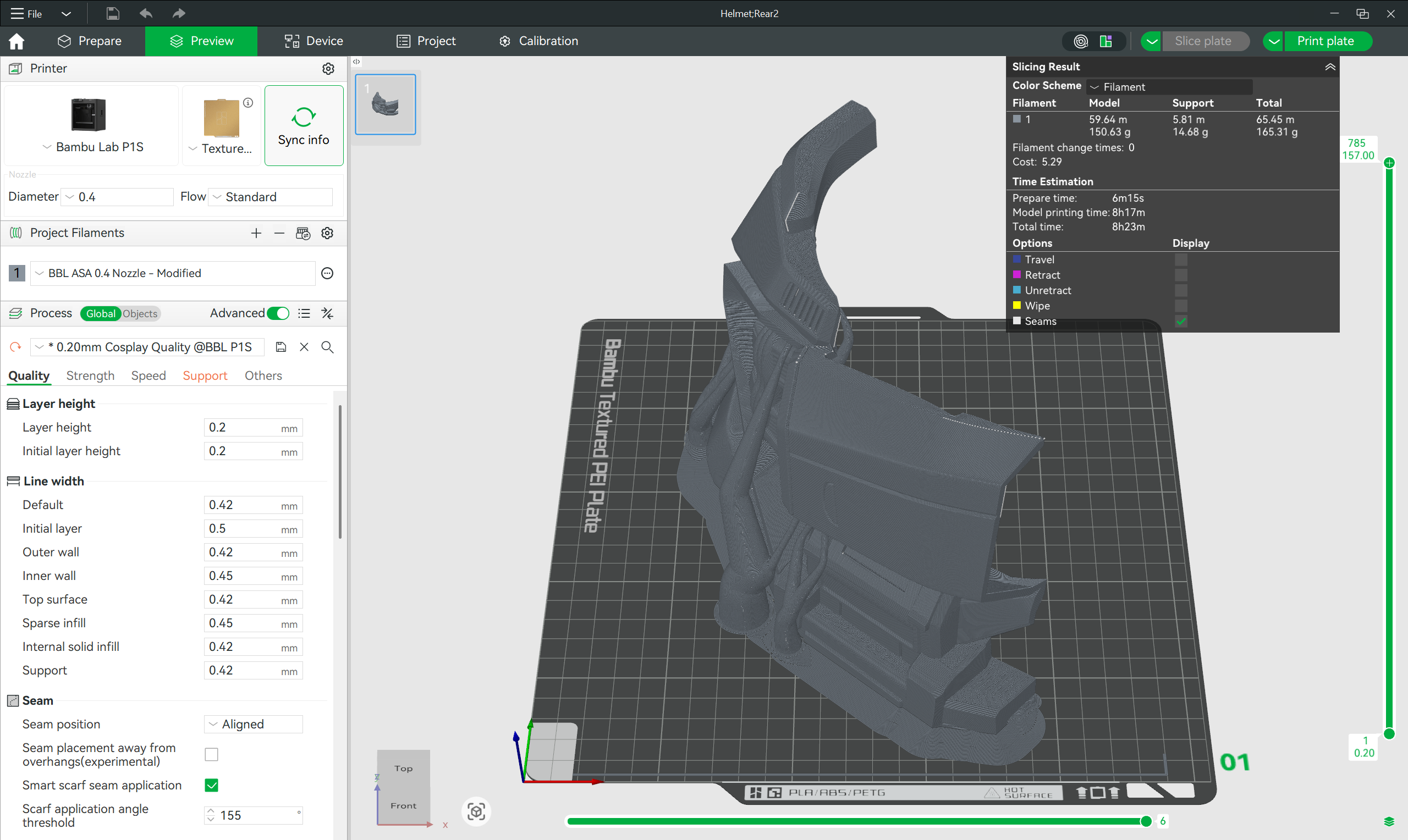The height and width of the screenshot is (840, 1408).
Task: Click the undo arrow in title bar
Action: coord(146,13)
